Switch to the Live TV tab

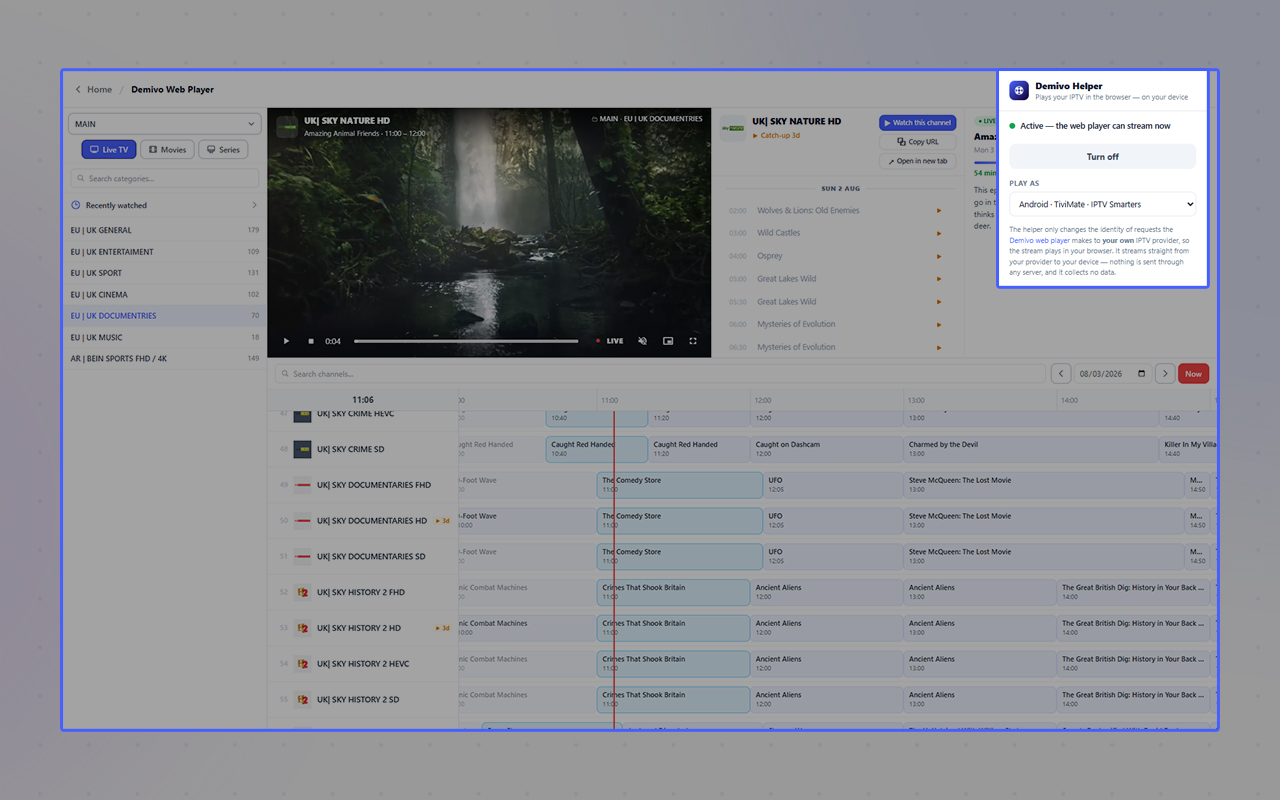point(109,149)
